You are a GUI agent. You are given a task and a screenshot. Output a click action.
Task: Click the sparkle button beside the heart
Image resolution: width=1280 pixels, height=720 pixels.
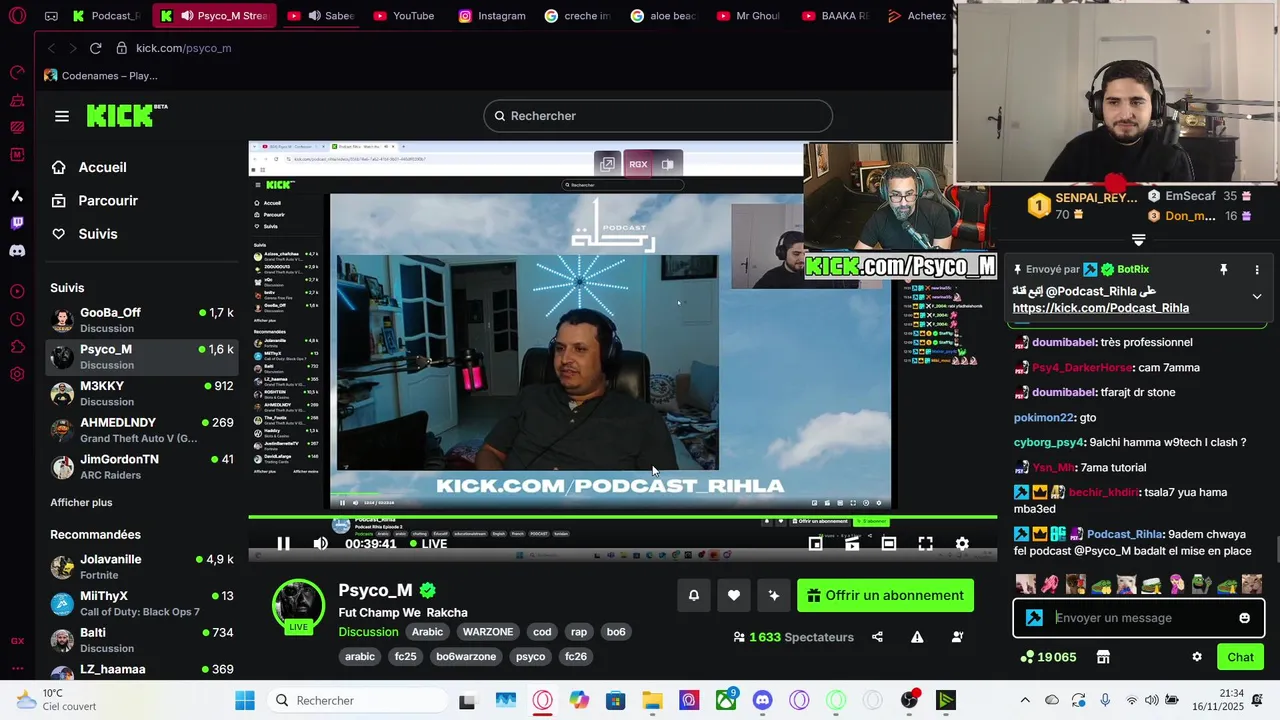coord(773,595)
